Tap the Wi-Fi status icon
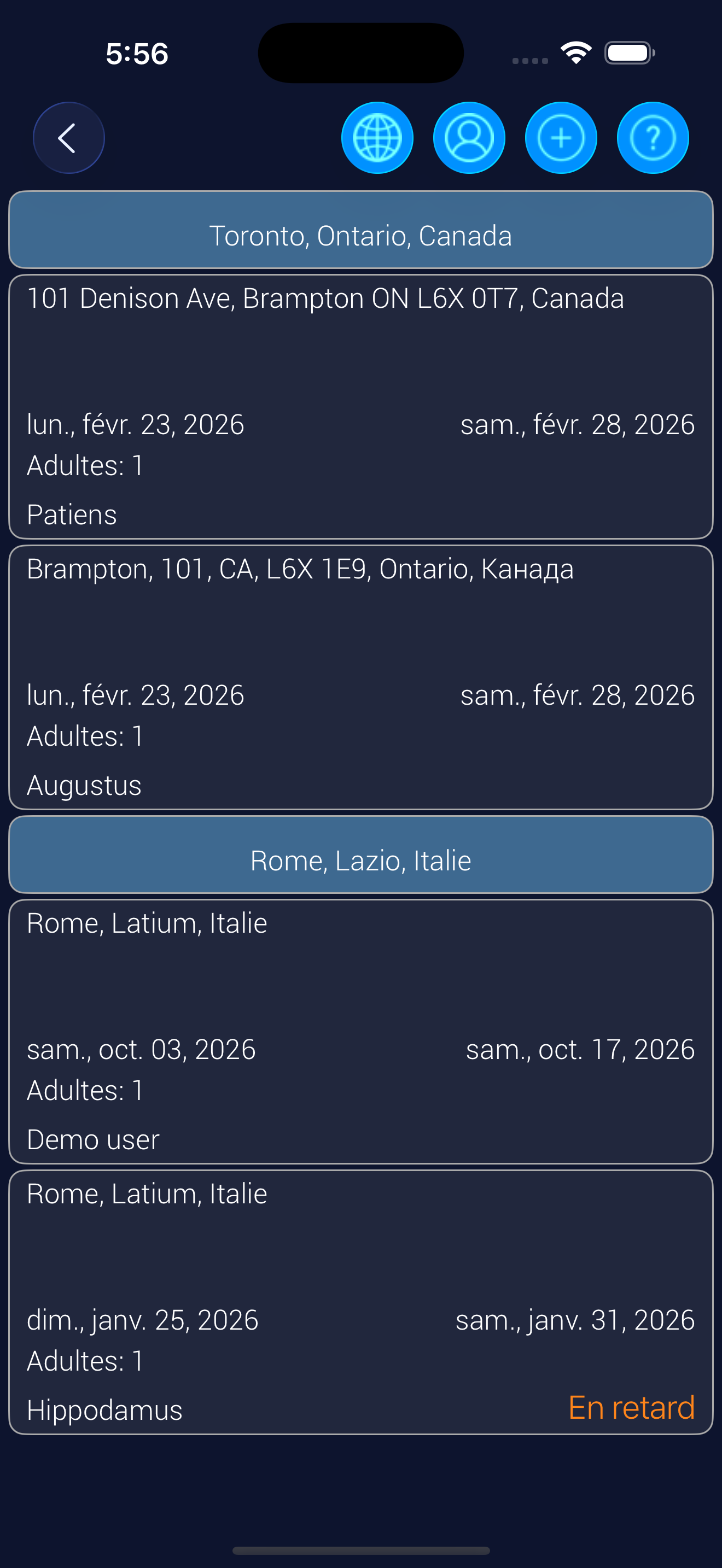The image size is (722, 1568). (576, 53)
